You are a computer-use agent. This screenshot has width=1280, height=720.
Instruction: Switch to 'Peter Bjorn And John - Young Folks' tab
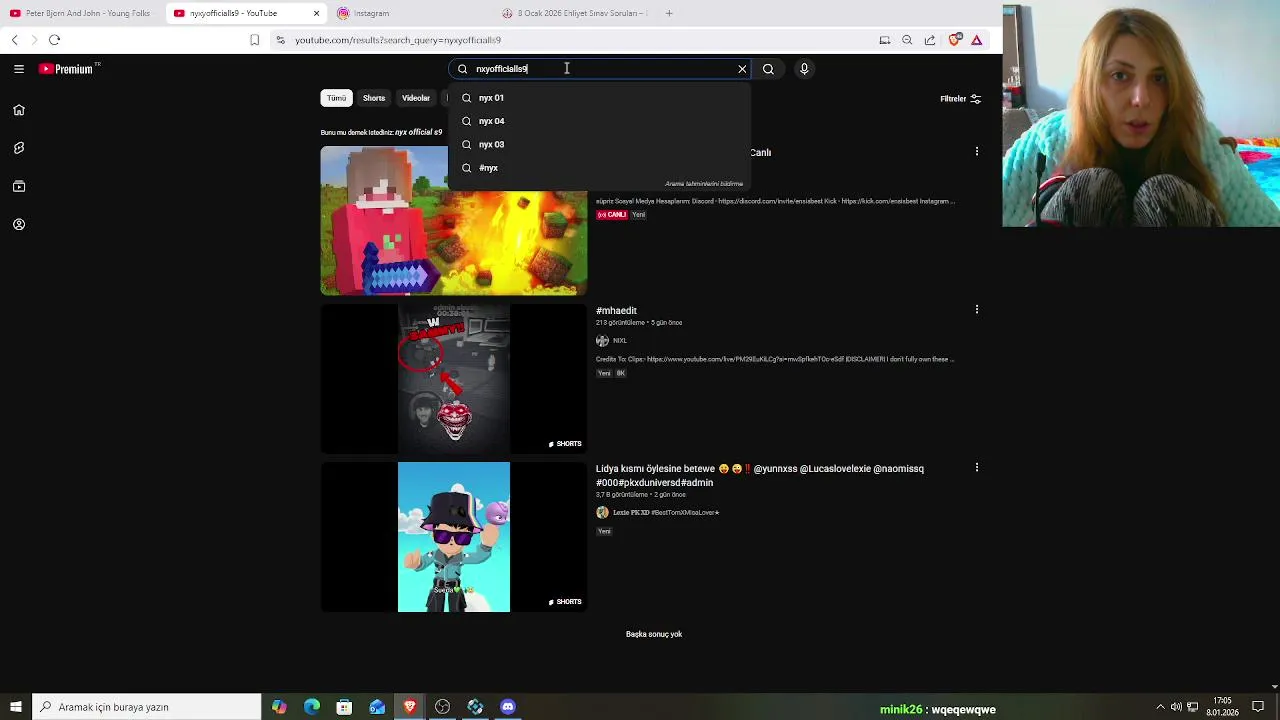[x=80, y=13]
